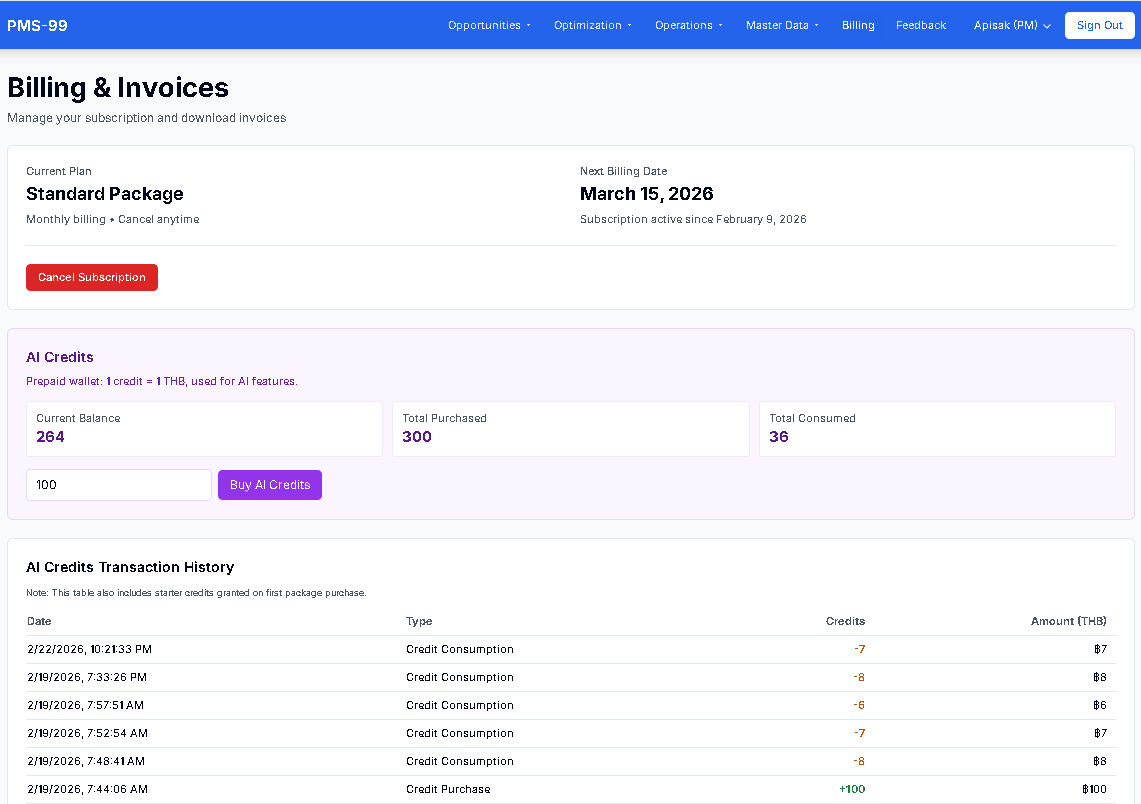Open the Operations dropdown menu
Viewport: 1141px width, 804px height.
[688, 25]
